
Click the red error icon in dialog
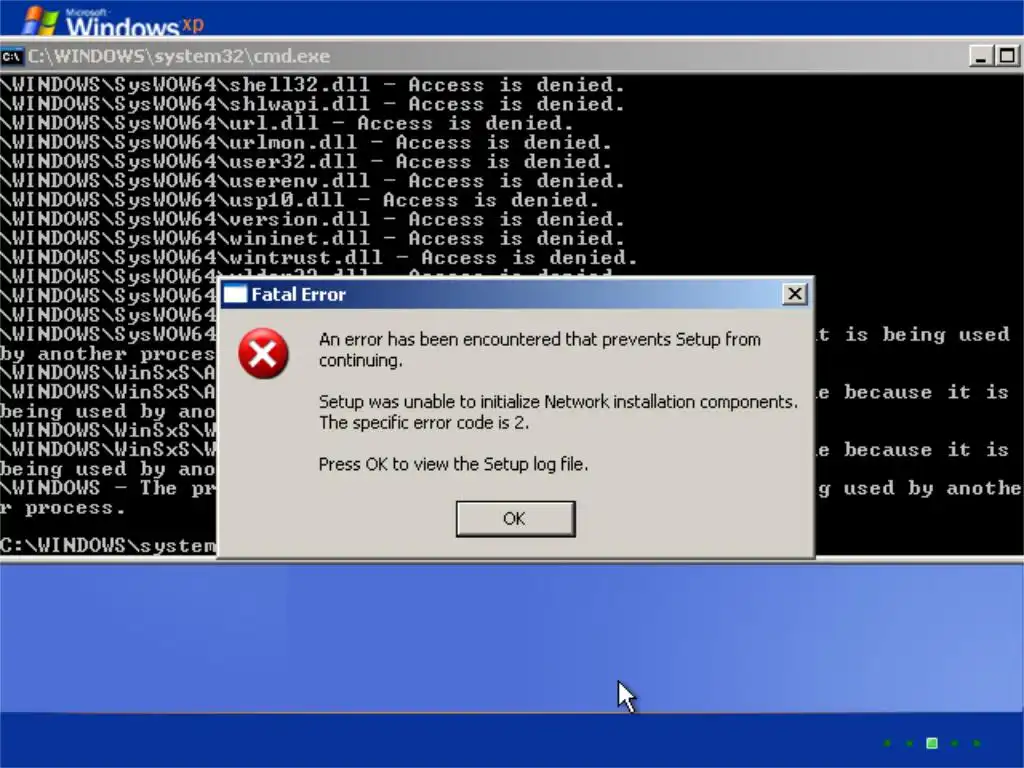point(263,353)
